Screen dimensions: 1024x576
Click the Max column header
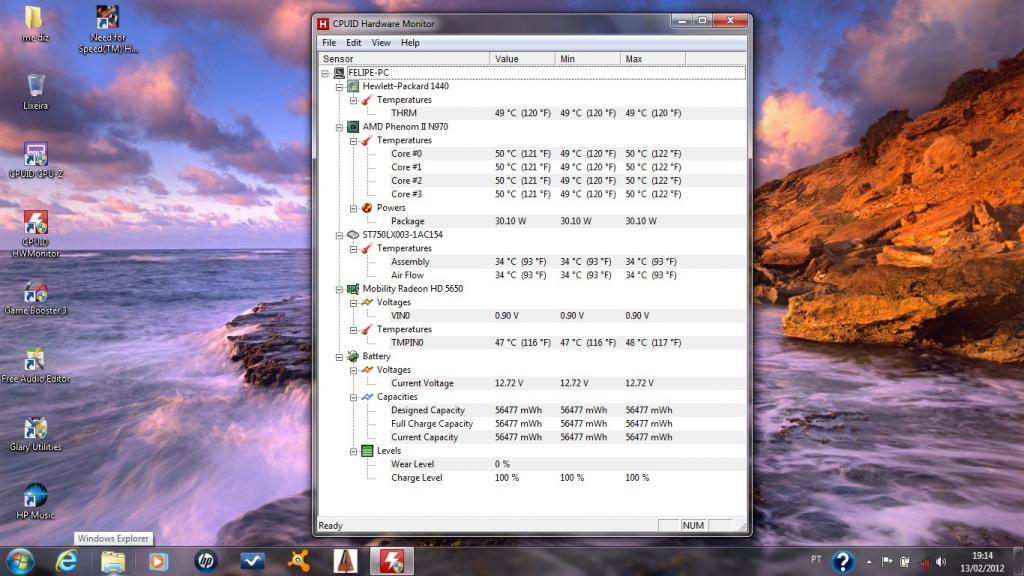coord(653,59)
